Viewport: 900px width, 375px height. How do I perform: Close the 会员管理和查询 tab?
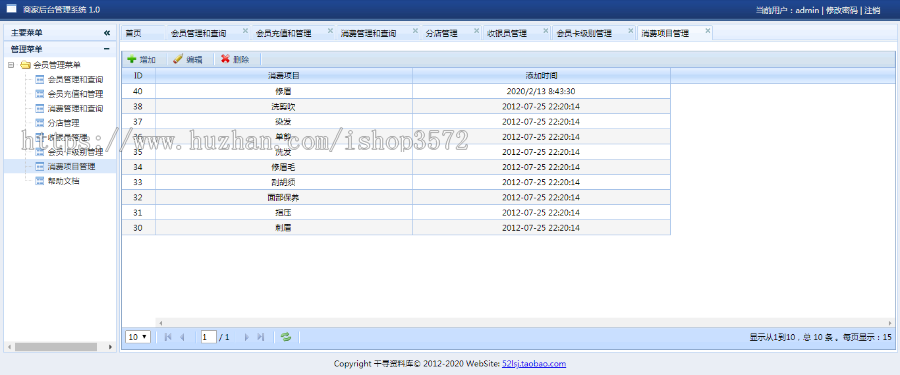pos(245,30)
